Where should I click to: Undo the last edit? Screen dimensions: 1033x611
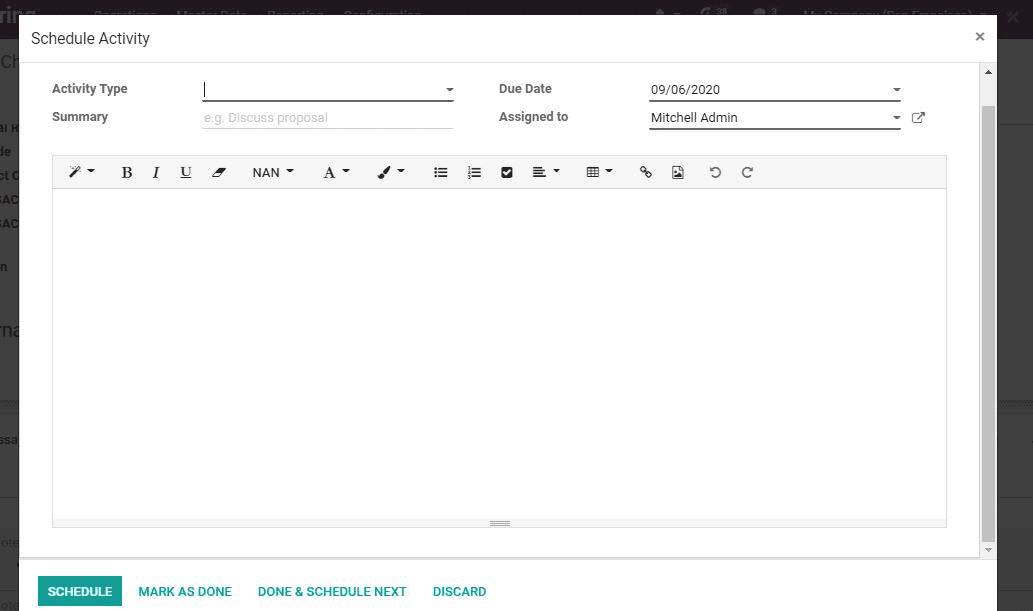(715, 172)
